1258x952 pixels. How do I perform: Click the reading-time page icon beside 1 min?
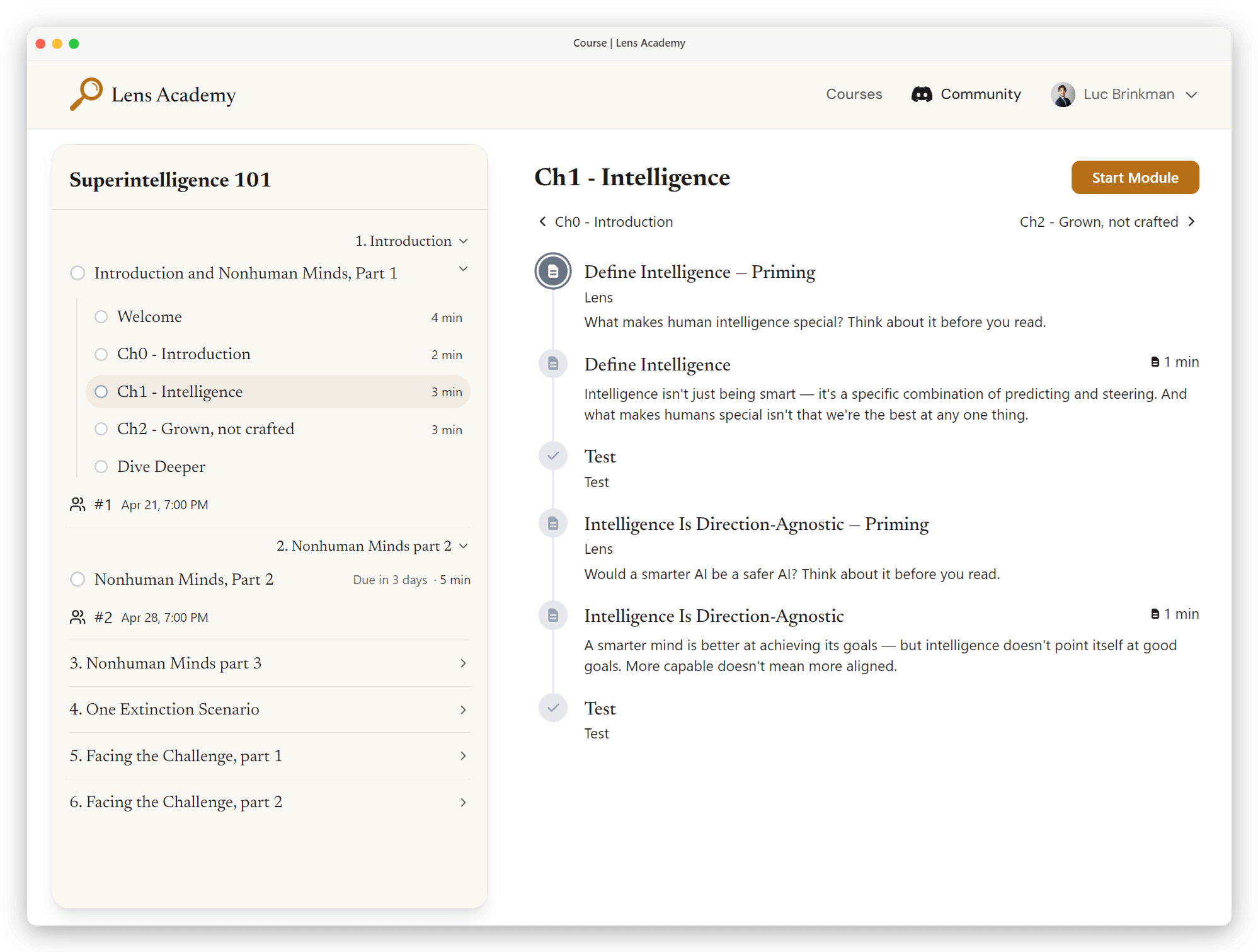pyautogui.click(x=1154, y=362)
